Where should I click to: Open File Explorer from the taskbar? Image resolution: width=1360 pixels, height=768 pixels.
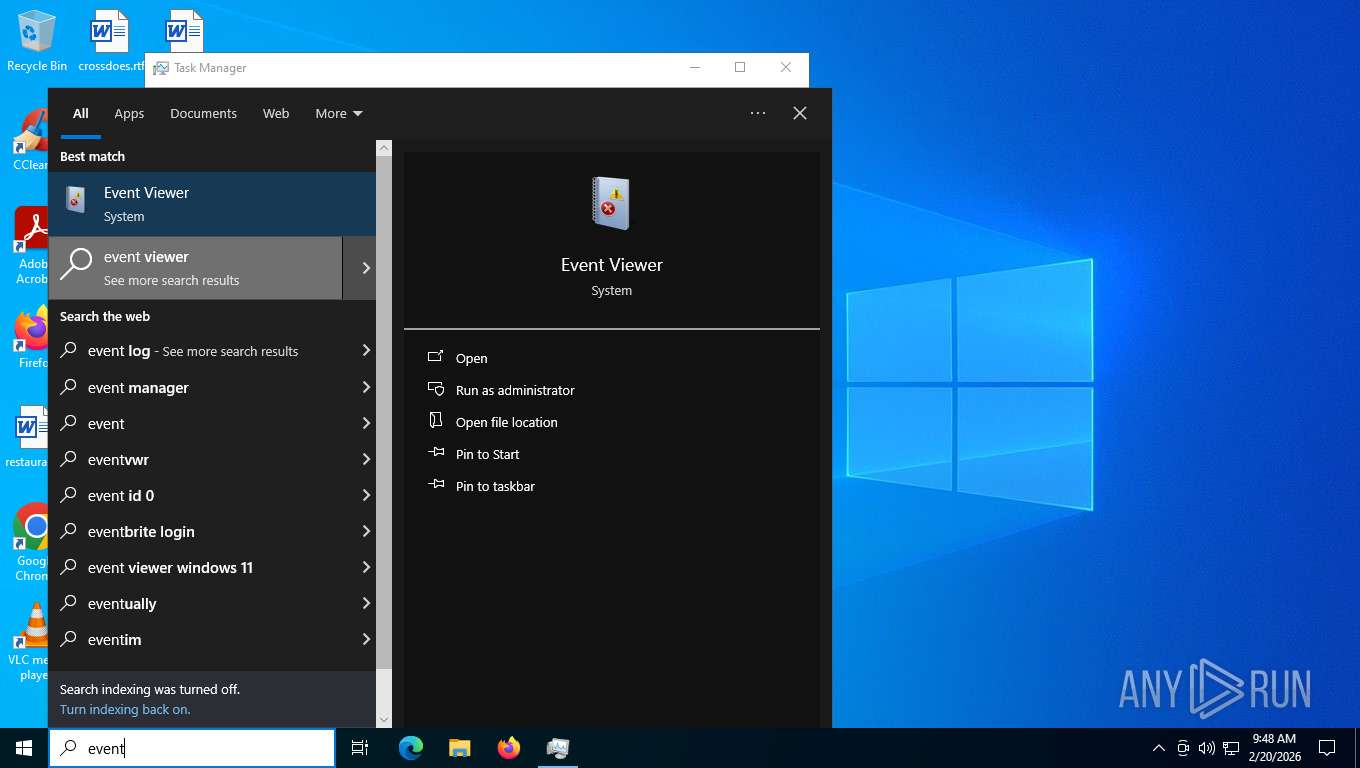tap(460, 748)
